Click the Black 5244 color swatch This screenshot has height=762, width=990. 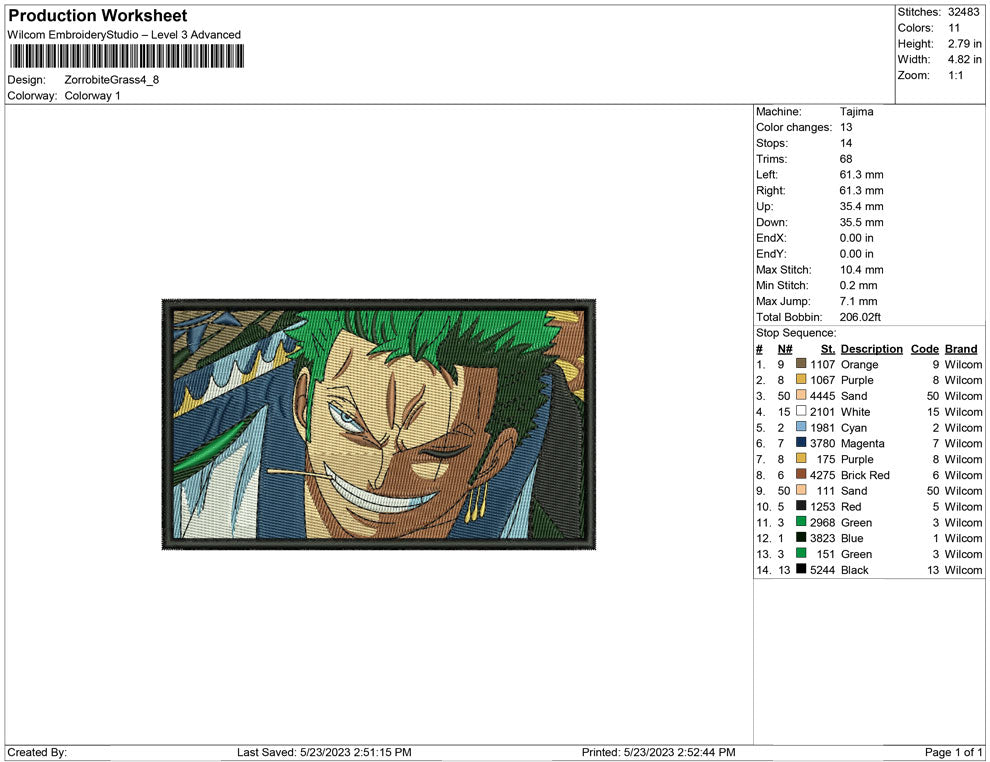[x=801, y=569]
